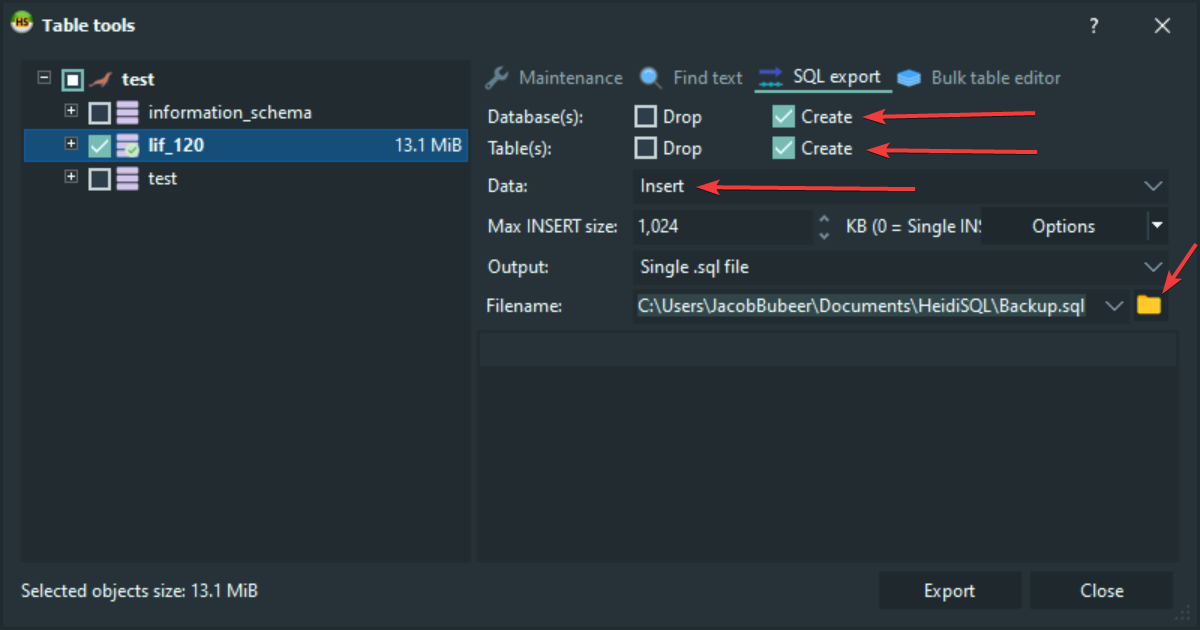Image resolution: width=1200 pixels, height=630 pixels.
Task: Click the help question mark button
Action: point(1094,26)
